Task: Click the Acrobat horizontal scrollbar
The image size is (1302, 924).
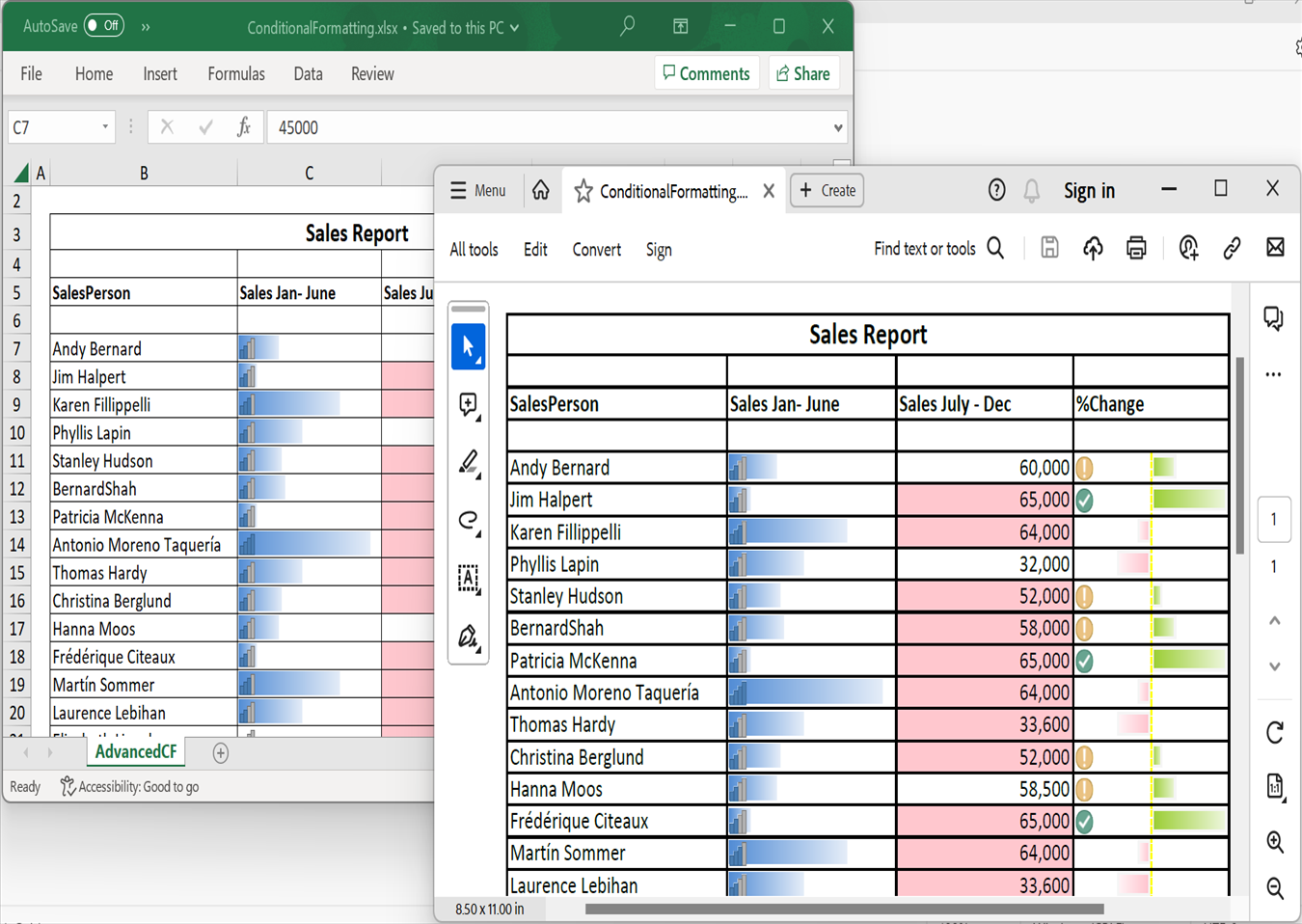Action: click(844, 909)
